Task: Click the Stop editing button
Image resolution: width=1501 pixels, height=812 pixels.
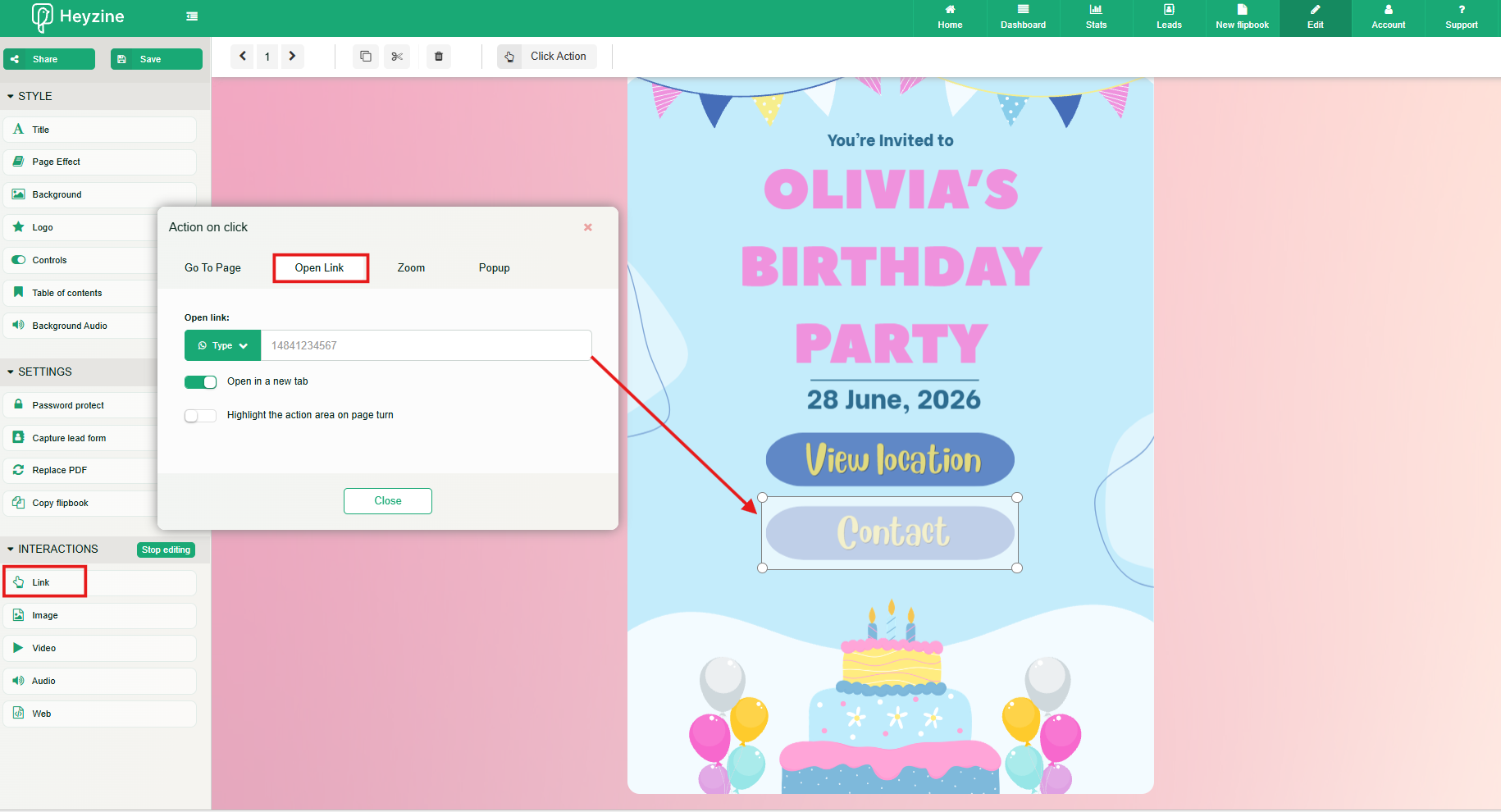Action: 166,550
